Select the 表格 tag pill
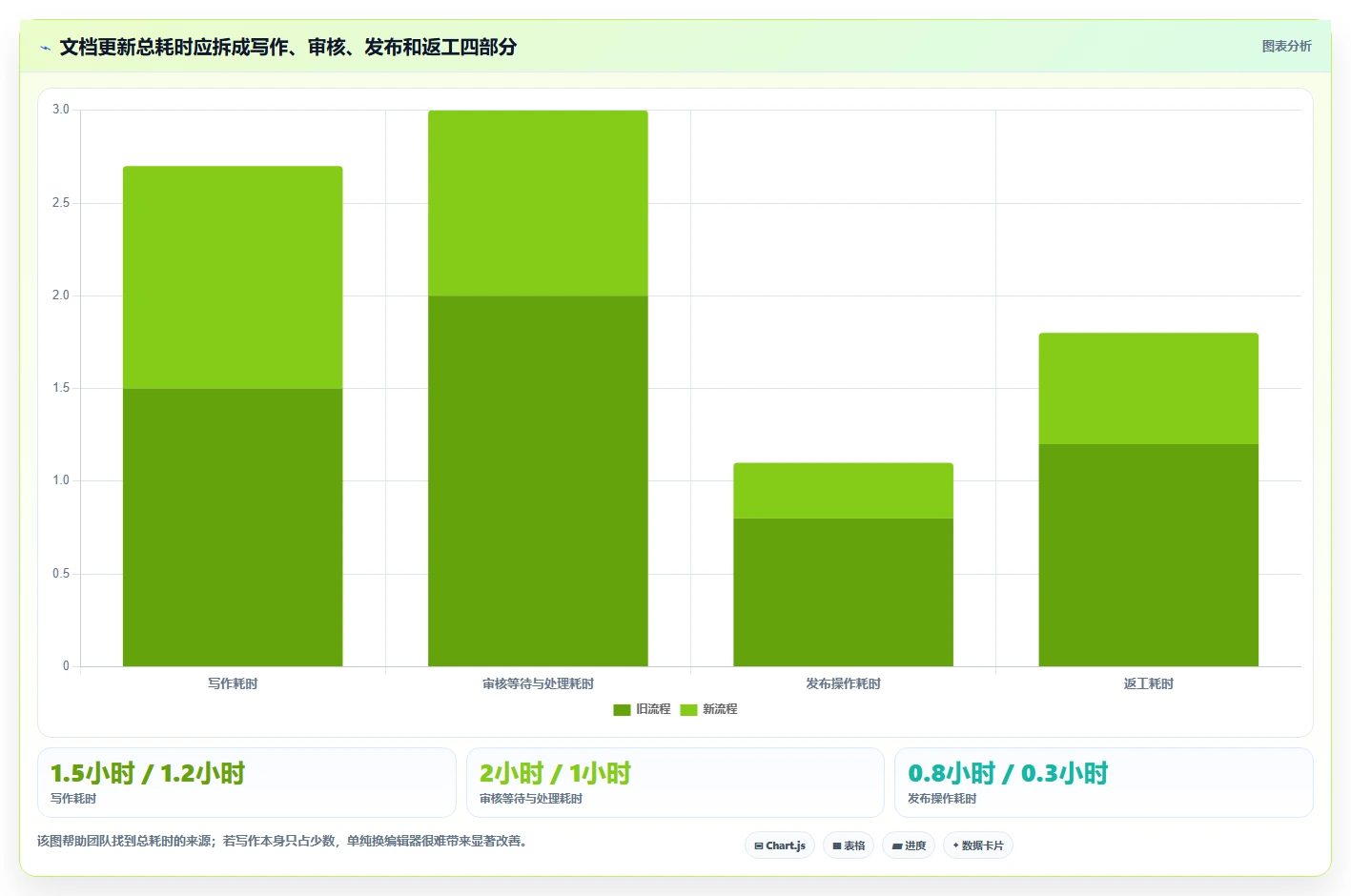Screen dimensions: 1351x896 pyautogui.click(x=849, y=845)
